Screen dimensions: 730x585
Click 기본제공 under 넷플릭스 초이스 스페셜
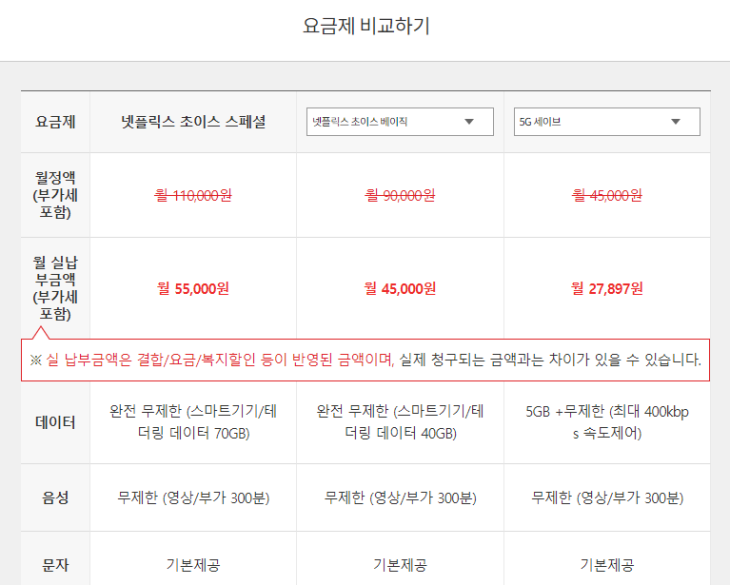tap(193, 565)
